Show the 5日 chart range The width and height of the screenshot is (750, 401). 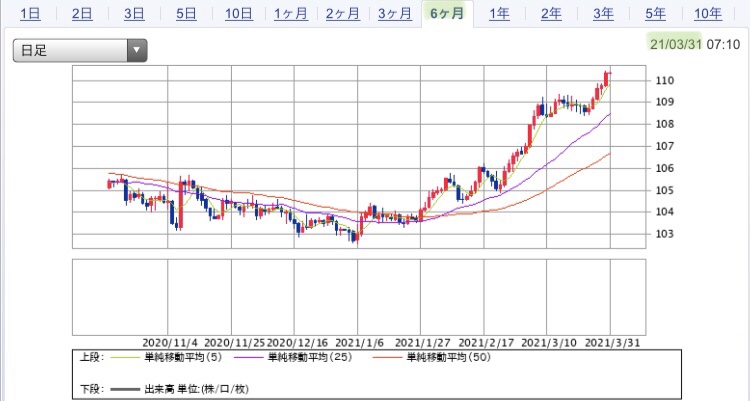186,13
